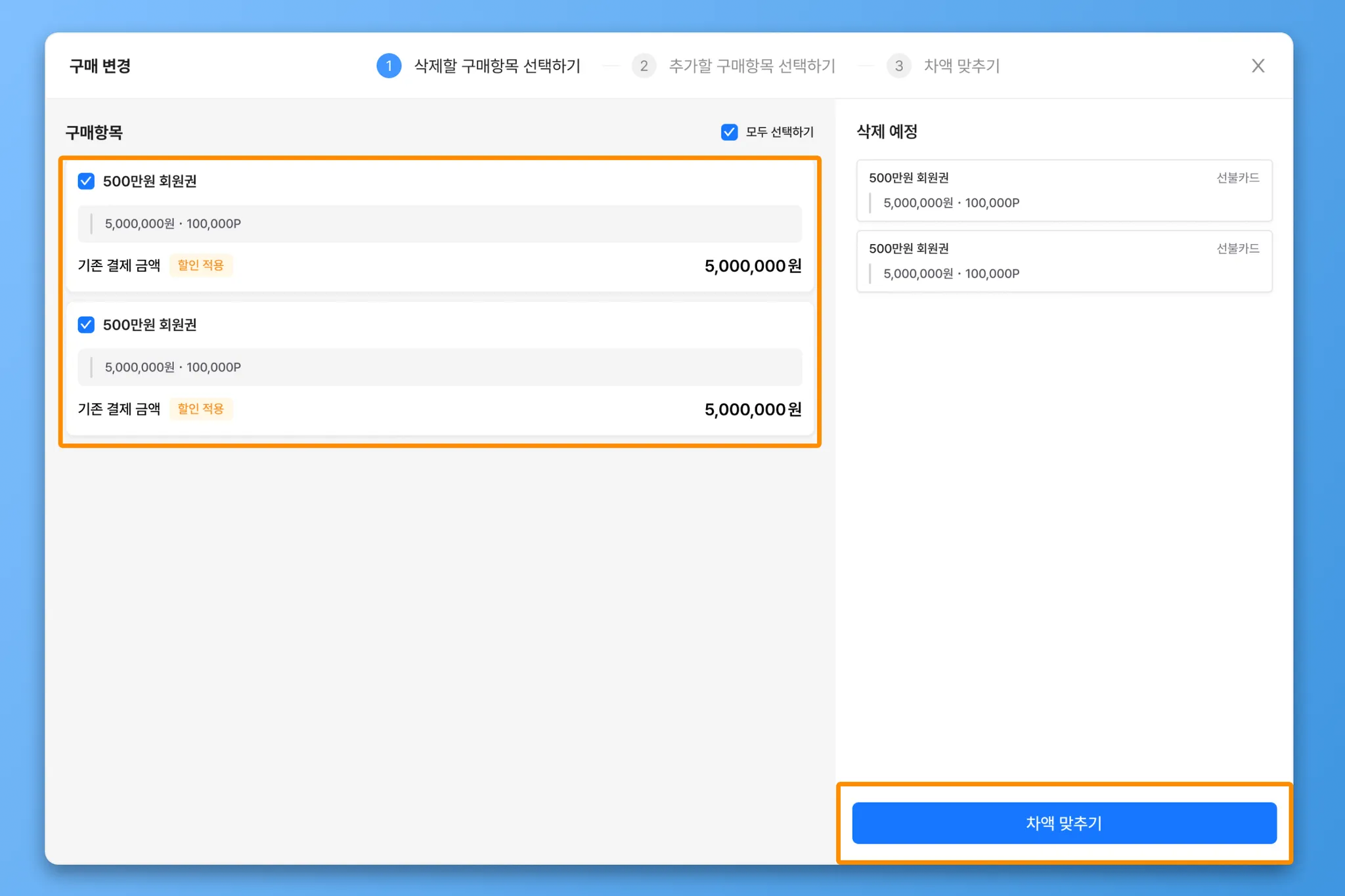
Task: Uncheck the second 500만원 회원권 checkbox
Action: tap(86, 325)
